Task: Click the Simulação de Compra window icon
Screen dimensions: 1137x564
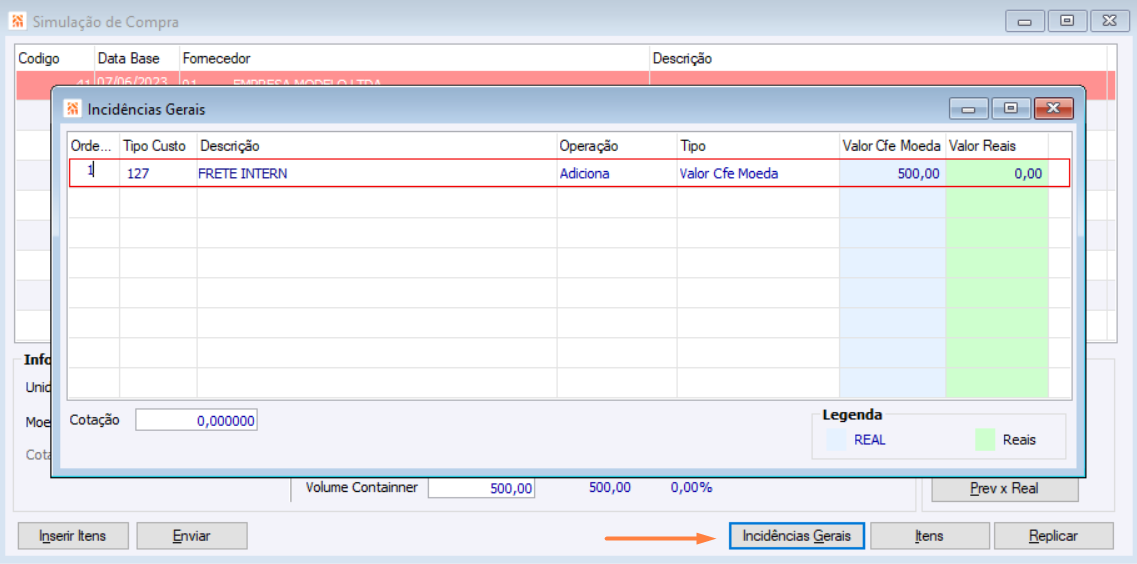Action: tap(17, 22)
